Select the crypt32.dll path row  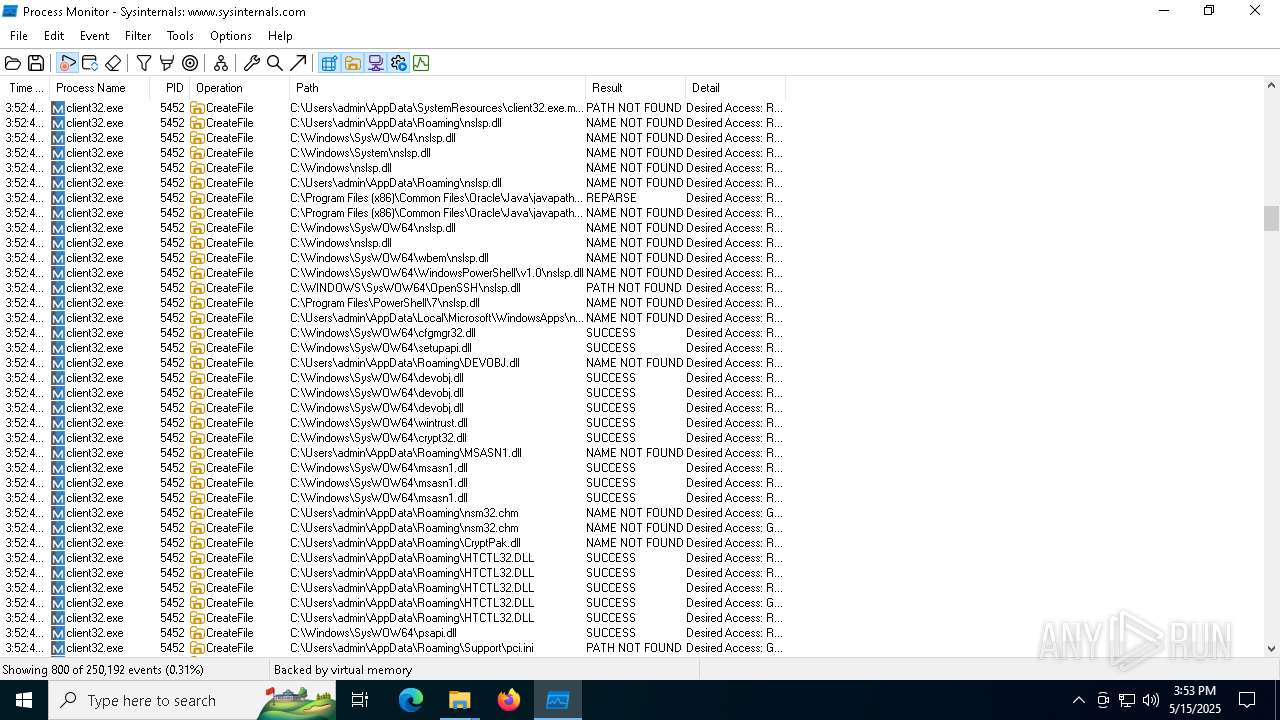(x=393, y=438)
